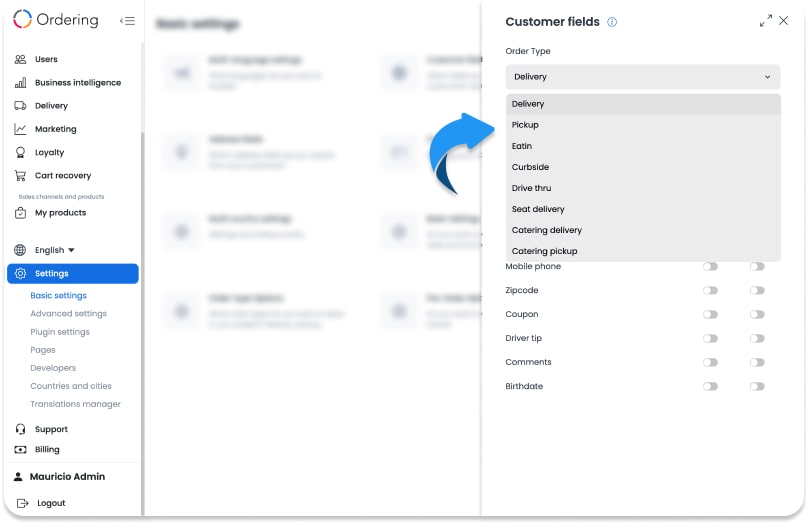Select Catering pickup option
Screen dimensions: 808x524
coord(643,251)
